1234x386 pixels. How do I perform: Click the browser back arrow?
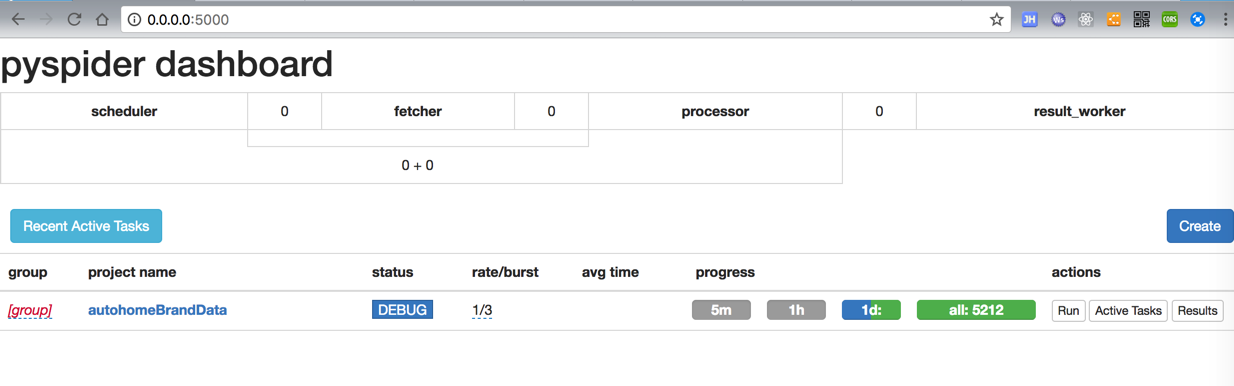[x=18, y=19]
